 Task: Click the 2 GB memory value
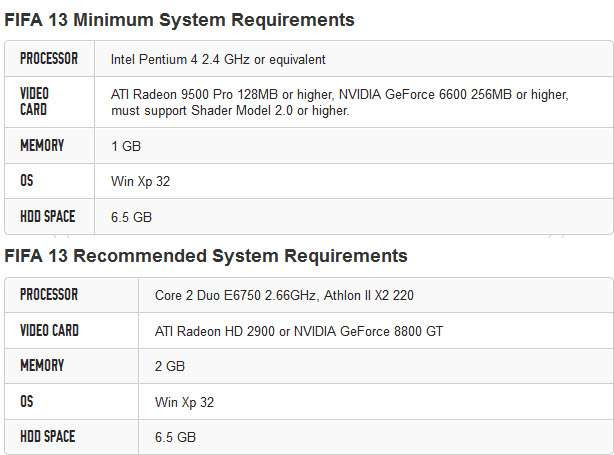[x=170, y=366]
